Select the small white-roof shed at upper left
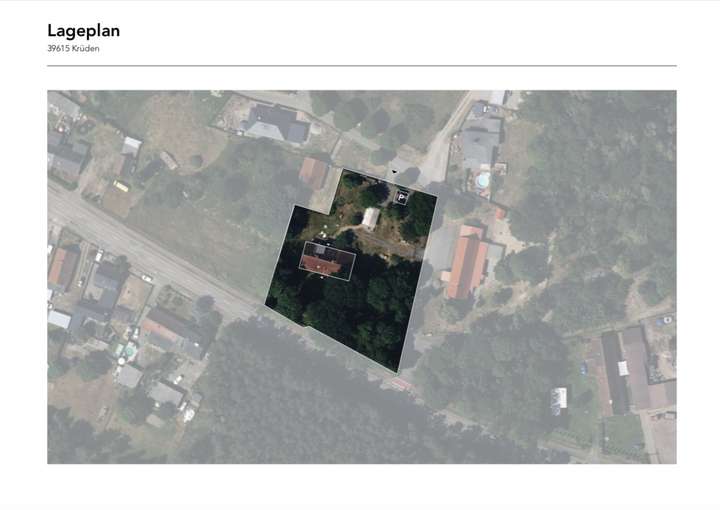This screenshot has width=720, height=510. tap(131, 146)
